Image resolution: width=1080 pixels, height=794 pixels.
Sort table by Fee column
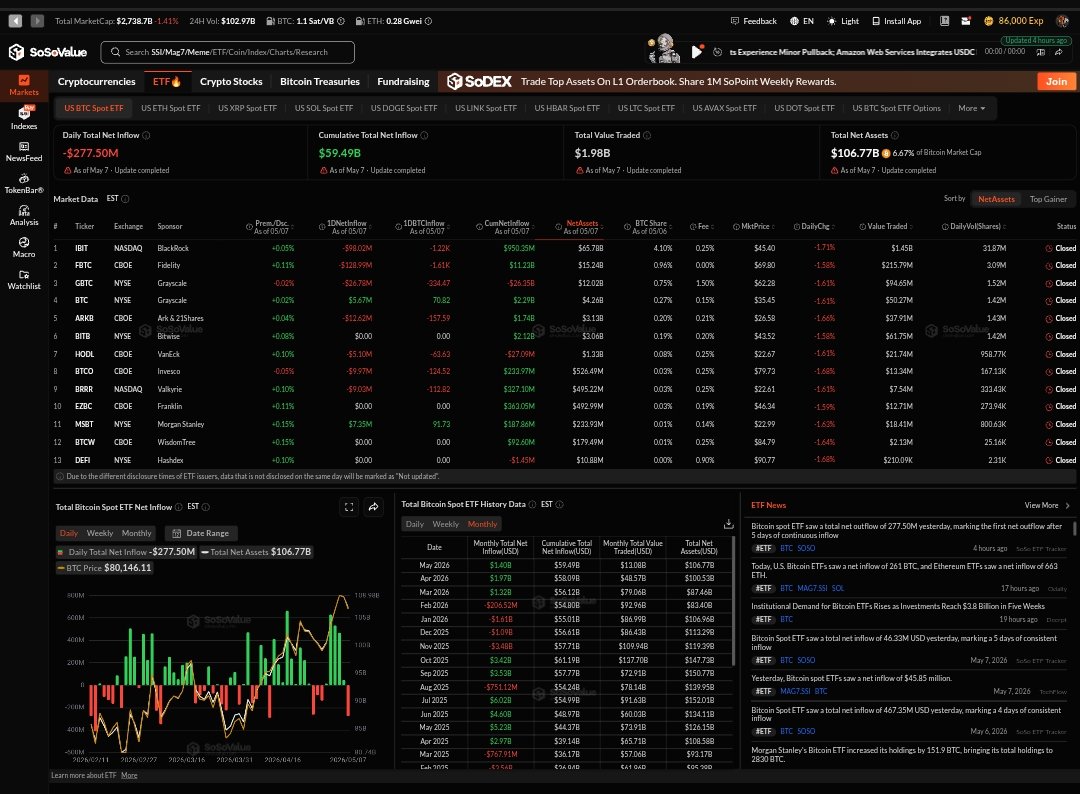point(702,227)
